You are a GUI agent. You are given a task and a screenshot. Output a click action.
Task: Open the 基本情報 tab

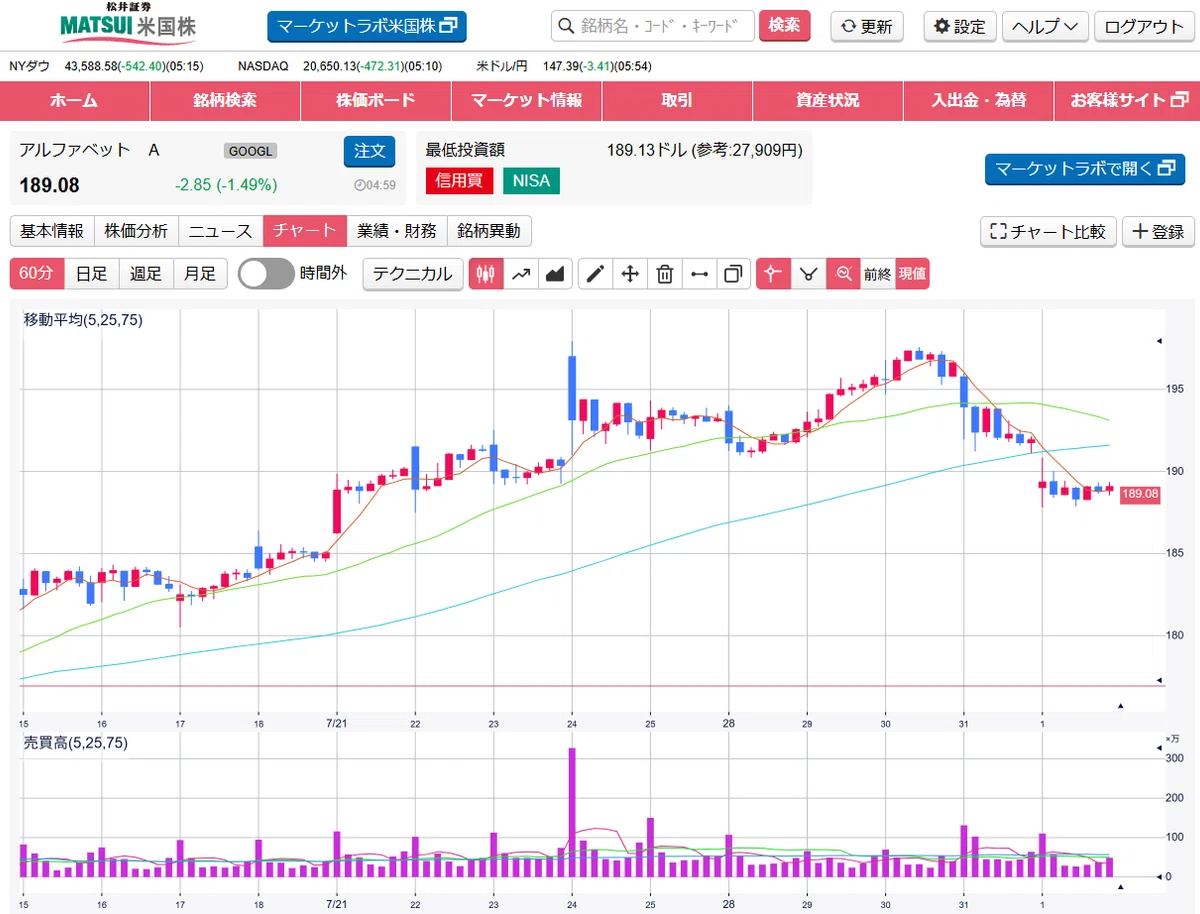[x=52, y=231]
